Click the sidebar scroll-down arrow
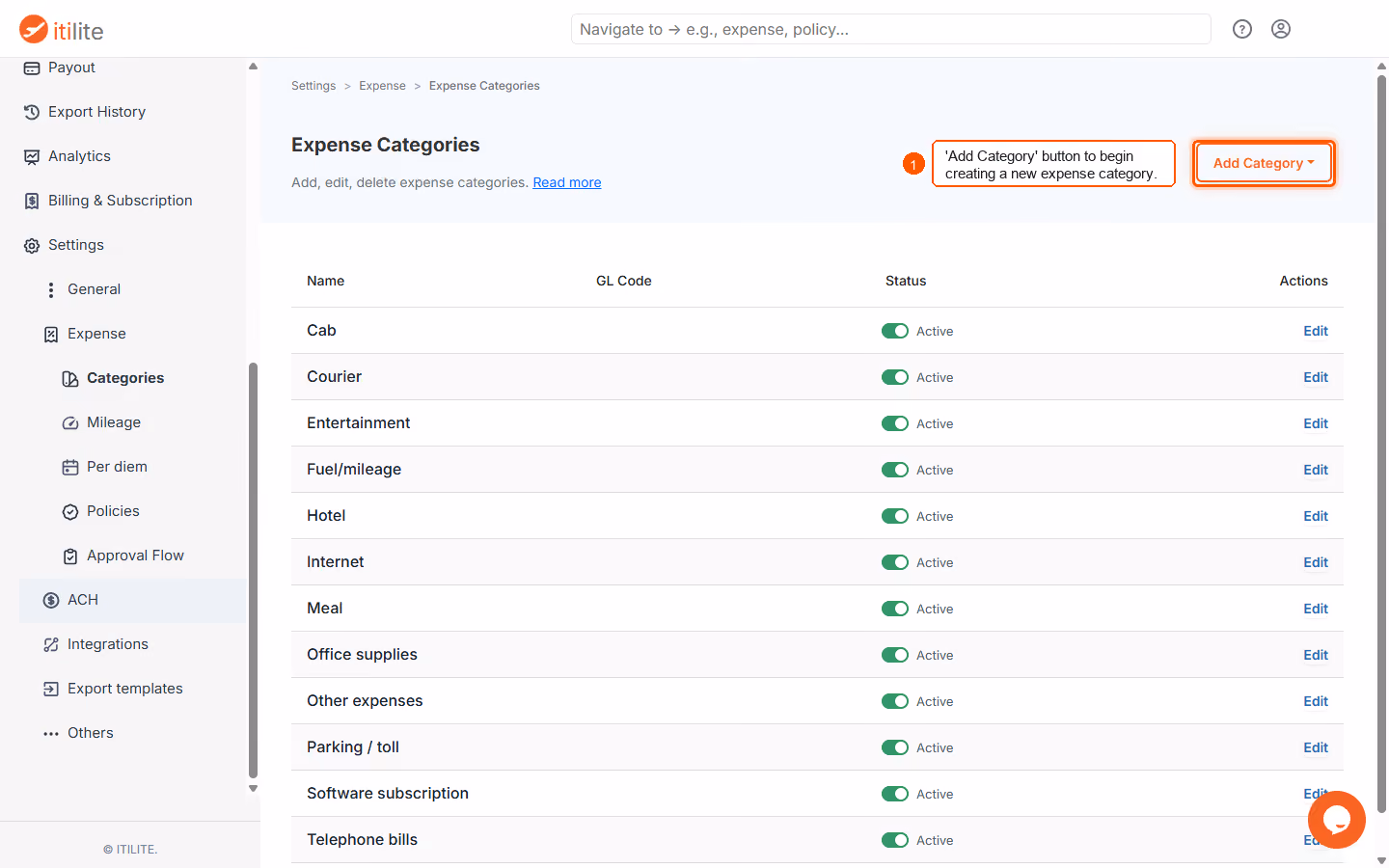This screenshot has height=868, width=1389. coord(253,788)
